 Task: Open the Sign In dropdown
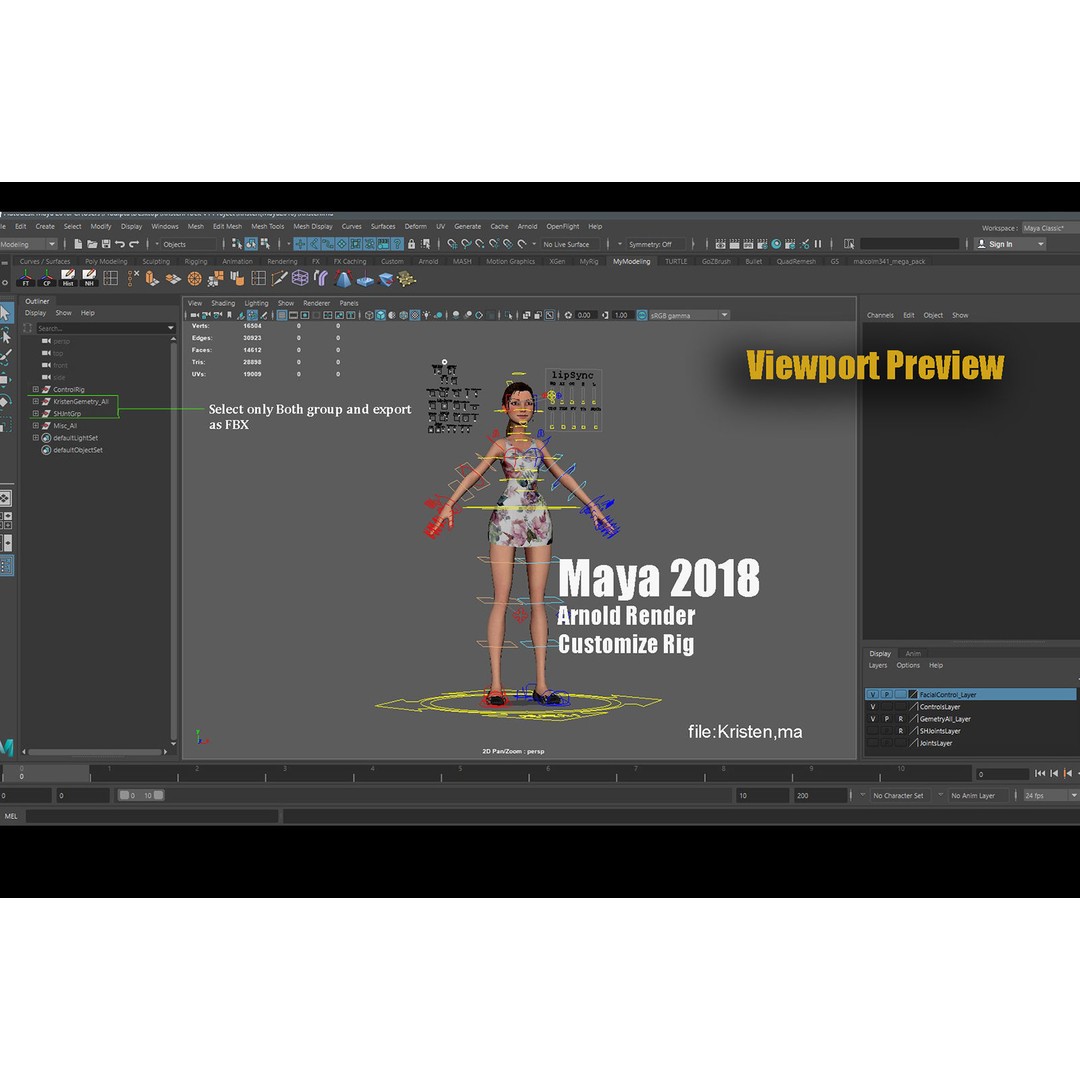pos(1010,244)
